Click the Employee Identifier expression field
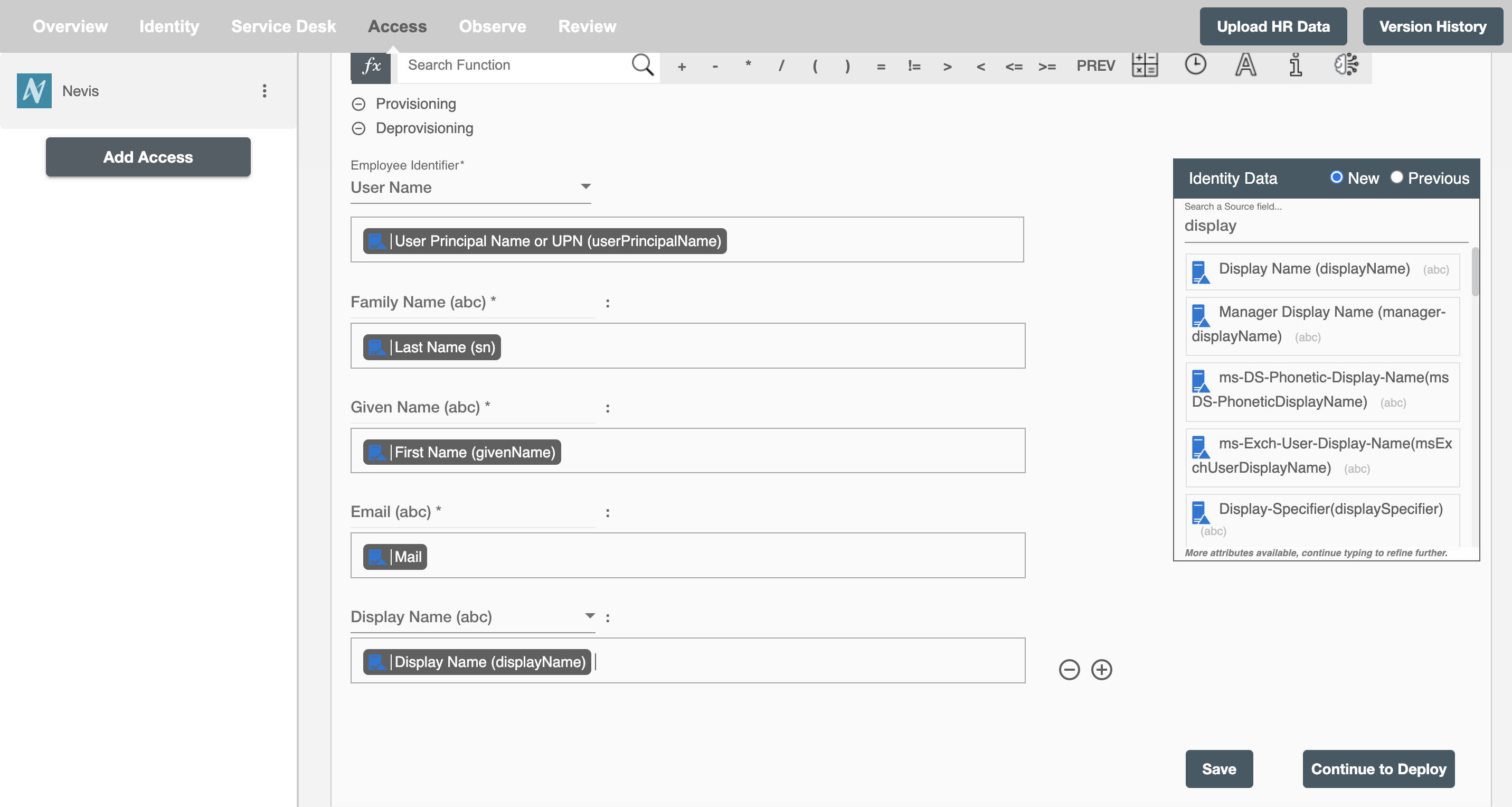The image size is (1512, 807). point(687,240)
